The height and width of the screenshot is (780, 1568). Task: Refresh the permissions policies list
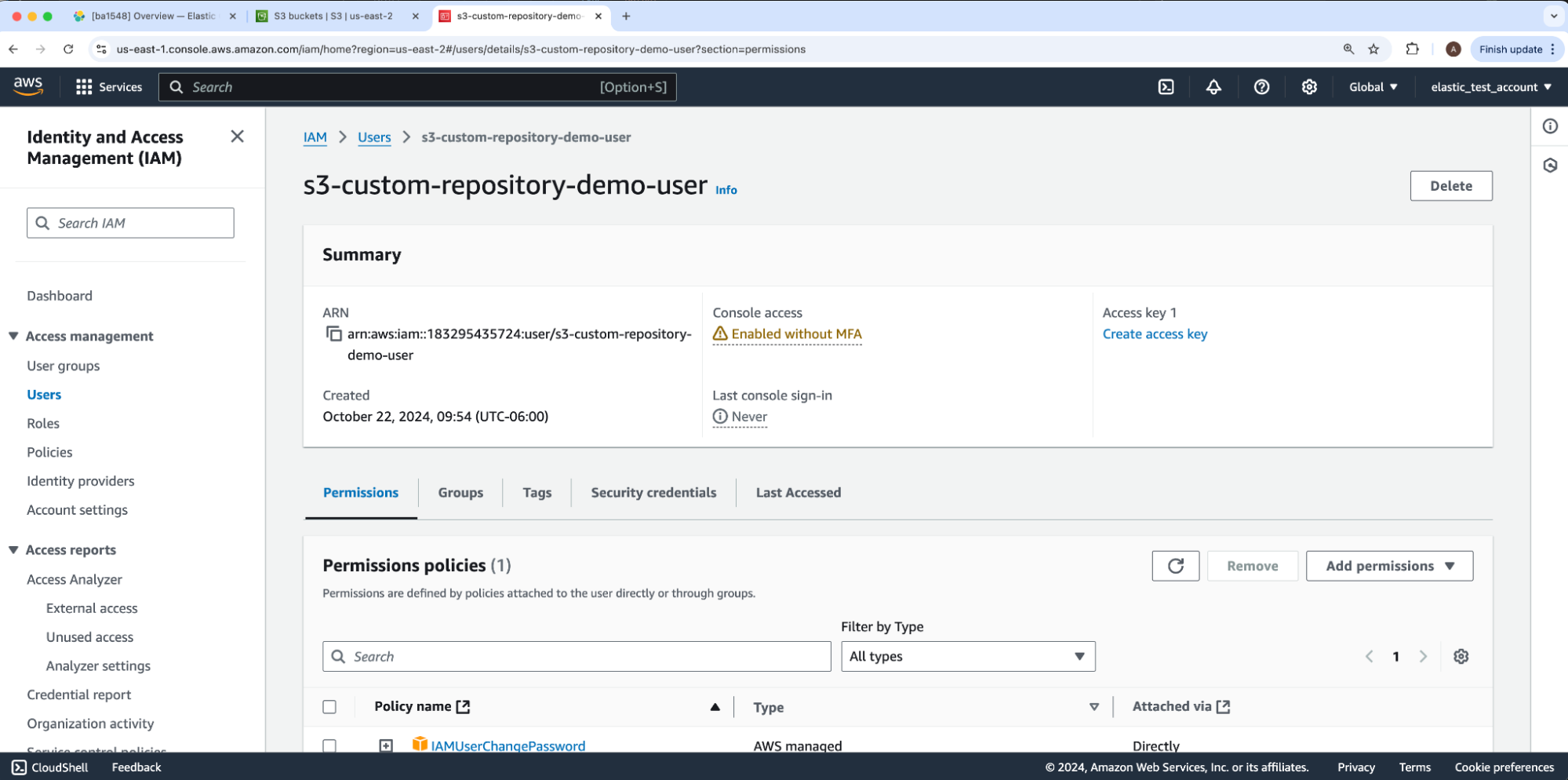(1175, 566)
